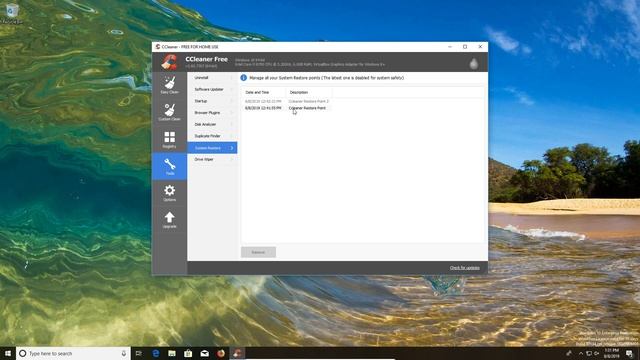
Task: Click the chevron on System Restore
Action: (x=232, y=148)
